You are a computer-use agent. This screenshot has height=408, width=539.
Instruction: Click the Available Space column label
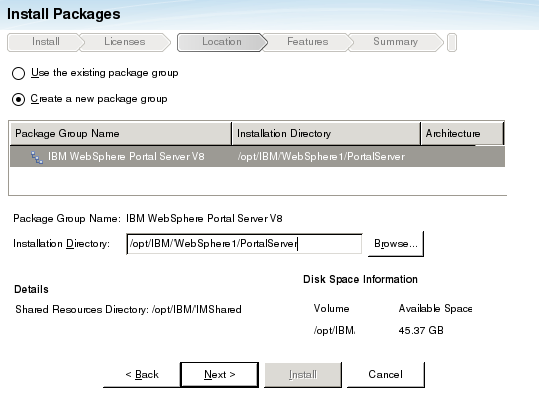(x=435, y=308)
